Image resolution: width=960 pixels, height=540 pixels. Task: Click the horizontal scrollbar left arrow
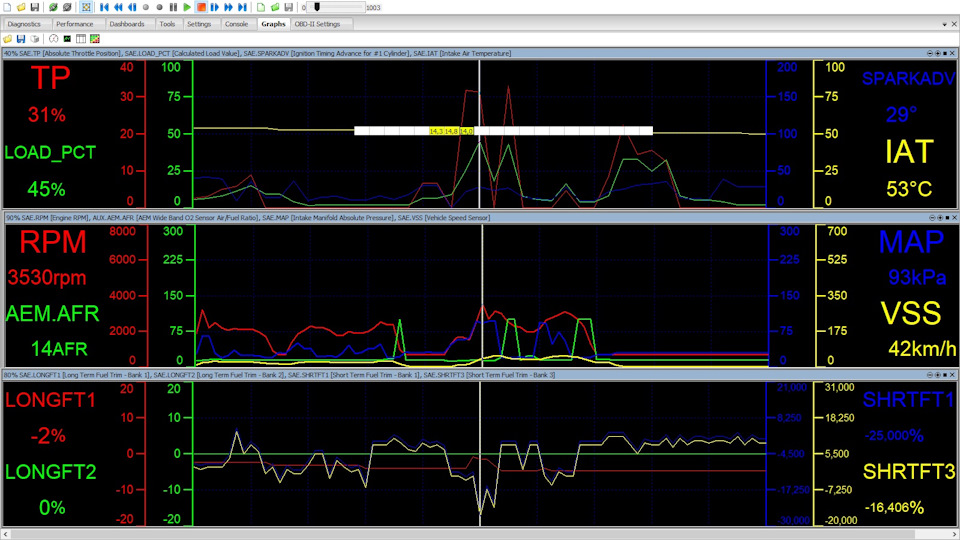click(x=6, y=534)
